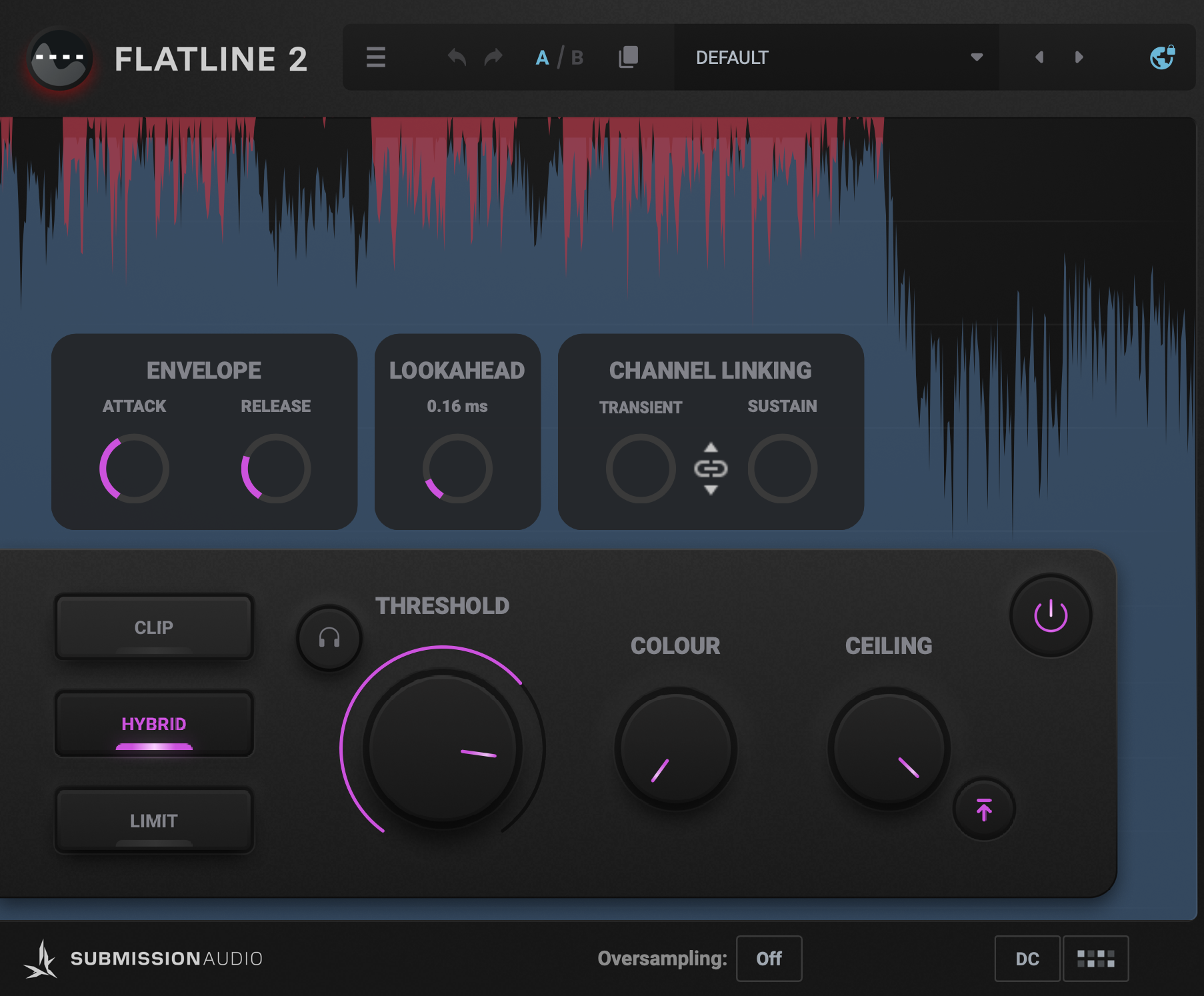Viewport: 1204px width, 996px height.
Task: Click the redo arrow icon
Action: coord(493,57)
